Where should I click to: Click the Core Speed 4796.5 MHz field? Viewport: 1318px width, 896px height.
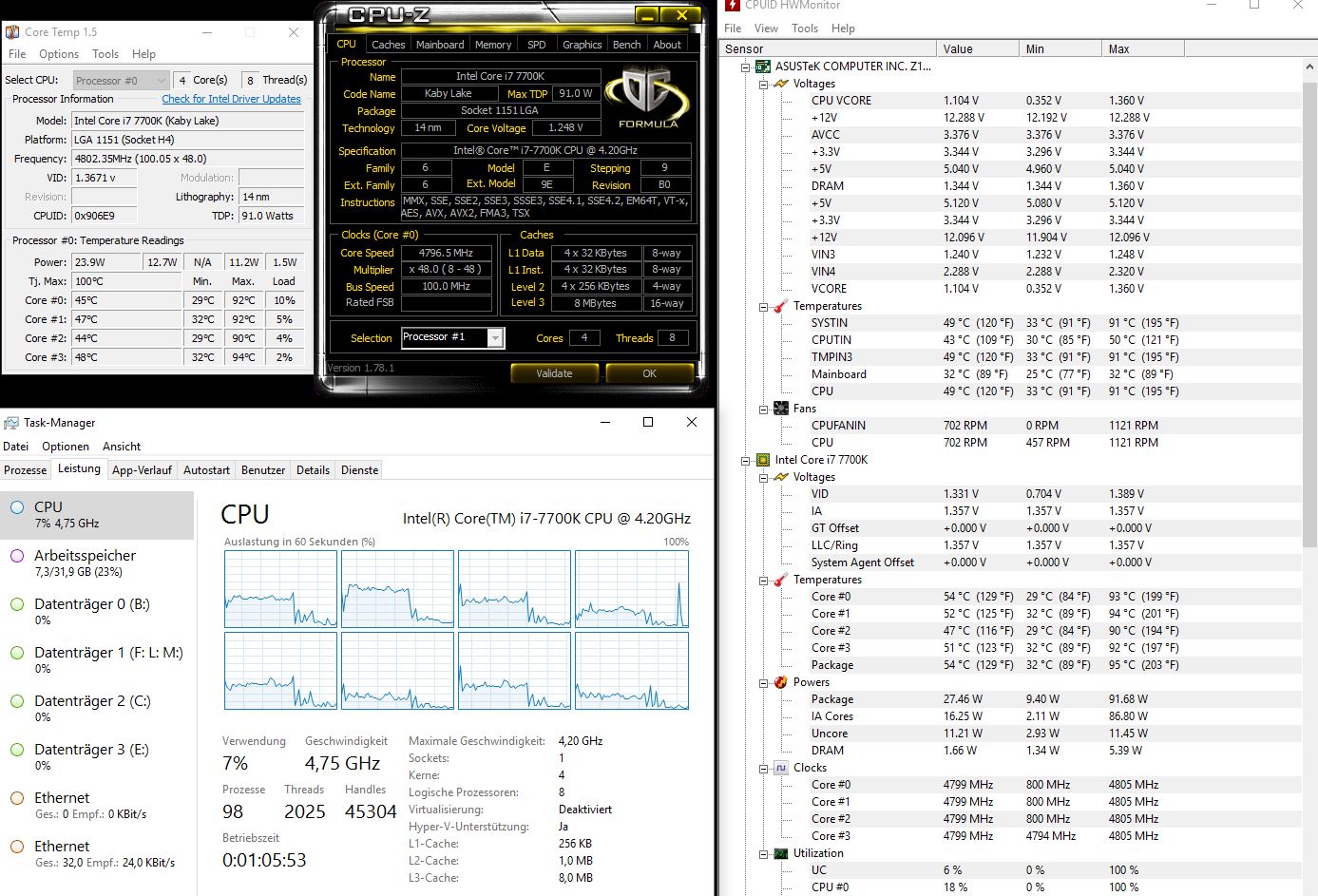tap(446, 253)
